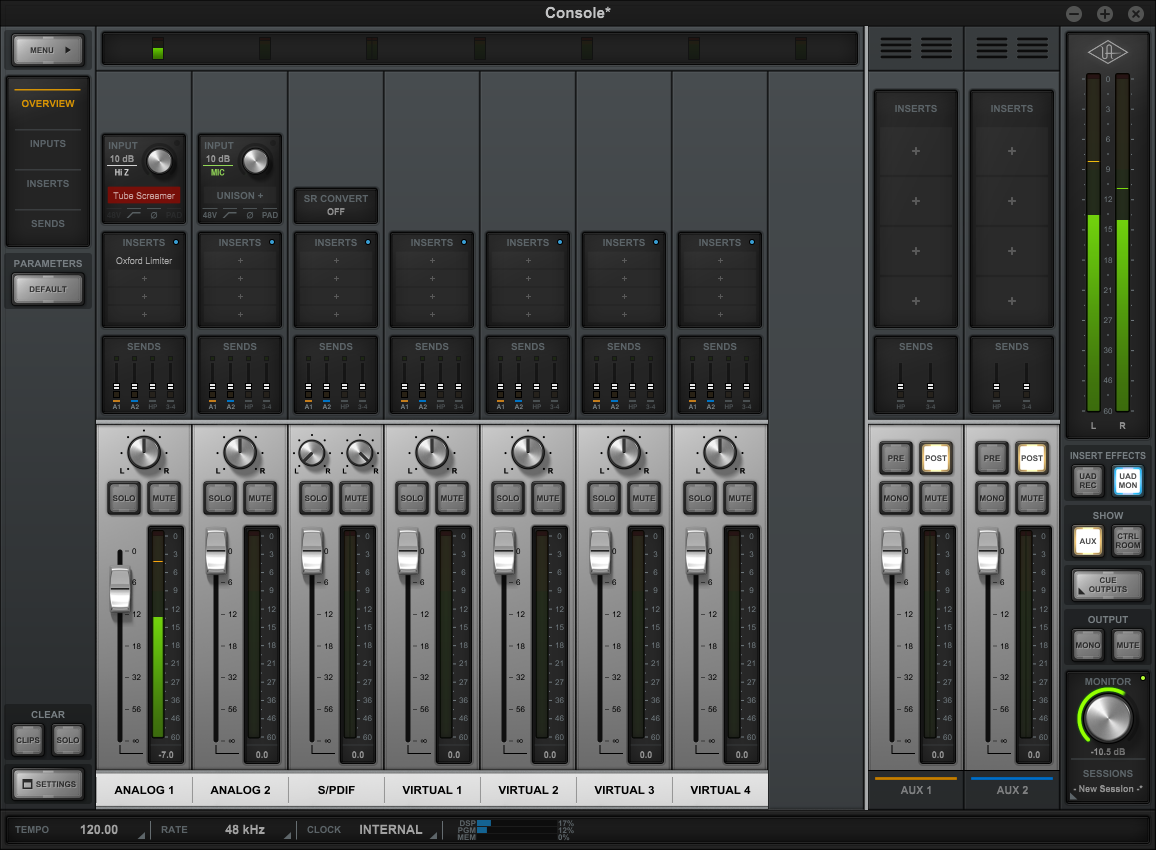The width and height of the screenshot is (1156, 850).
Task: Mute the S/PDIF channel
Action: pyautogui.click(x=355, y=498)
